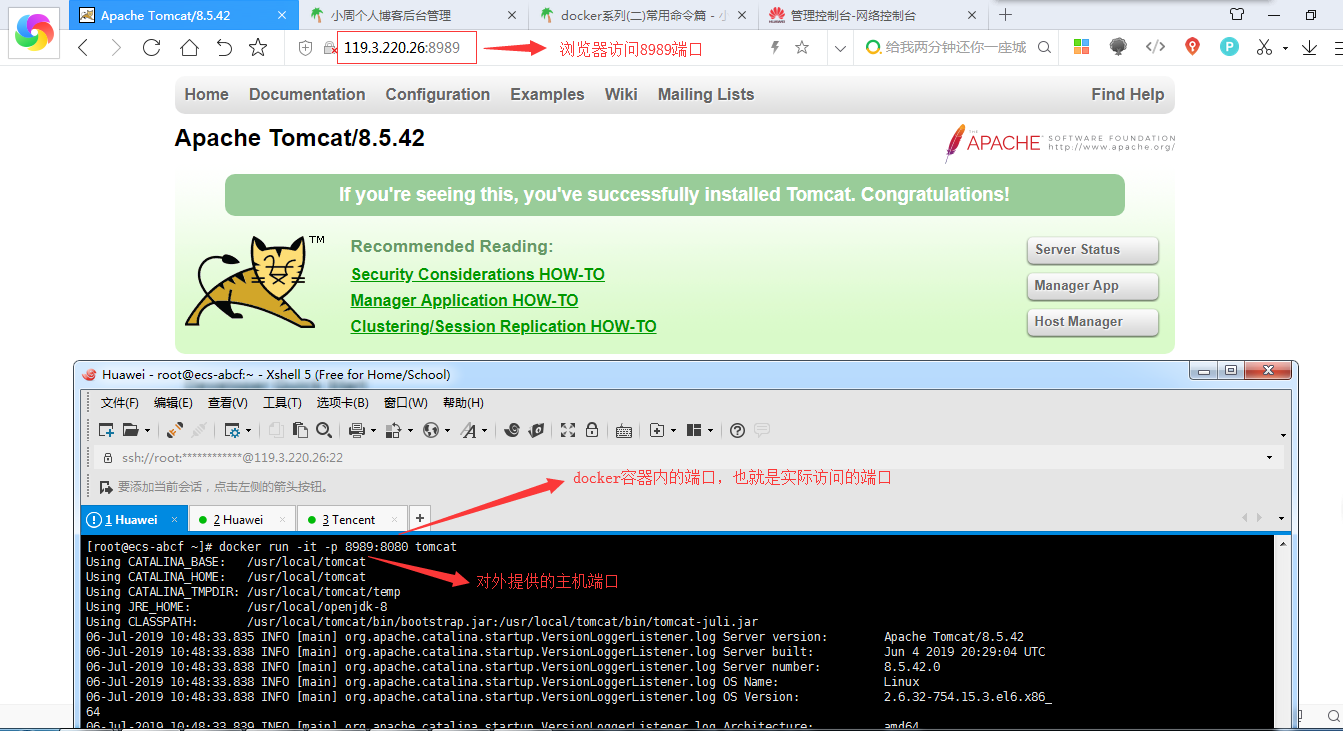The image size is (1343, 731).
Task: Click the red map pin extension icon
Action: point(1192,46)
